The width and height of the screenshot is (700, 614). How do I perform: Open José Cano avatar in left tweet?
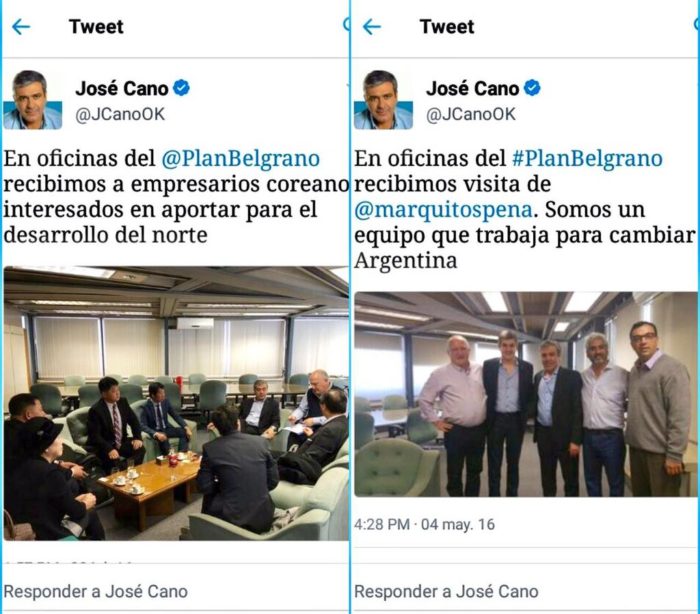pos(33,100)
